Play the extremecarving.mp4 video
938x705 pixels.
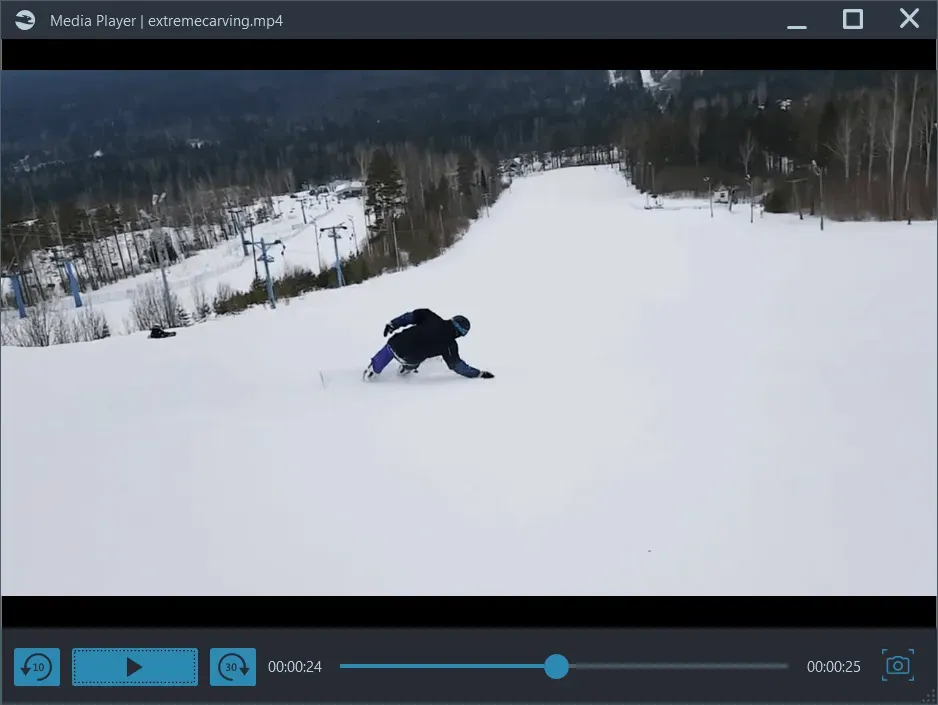click(x=135, y=667)
